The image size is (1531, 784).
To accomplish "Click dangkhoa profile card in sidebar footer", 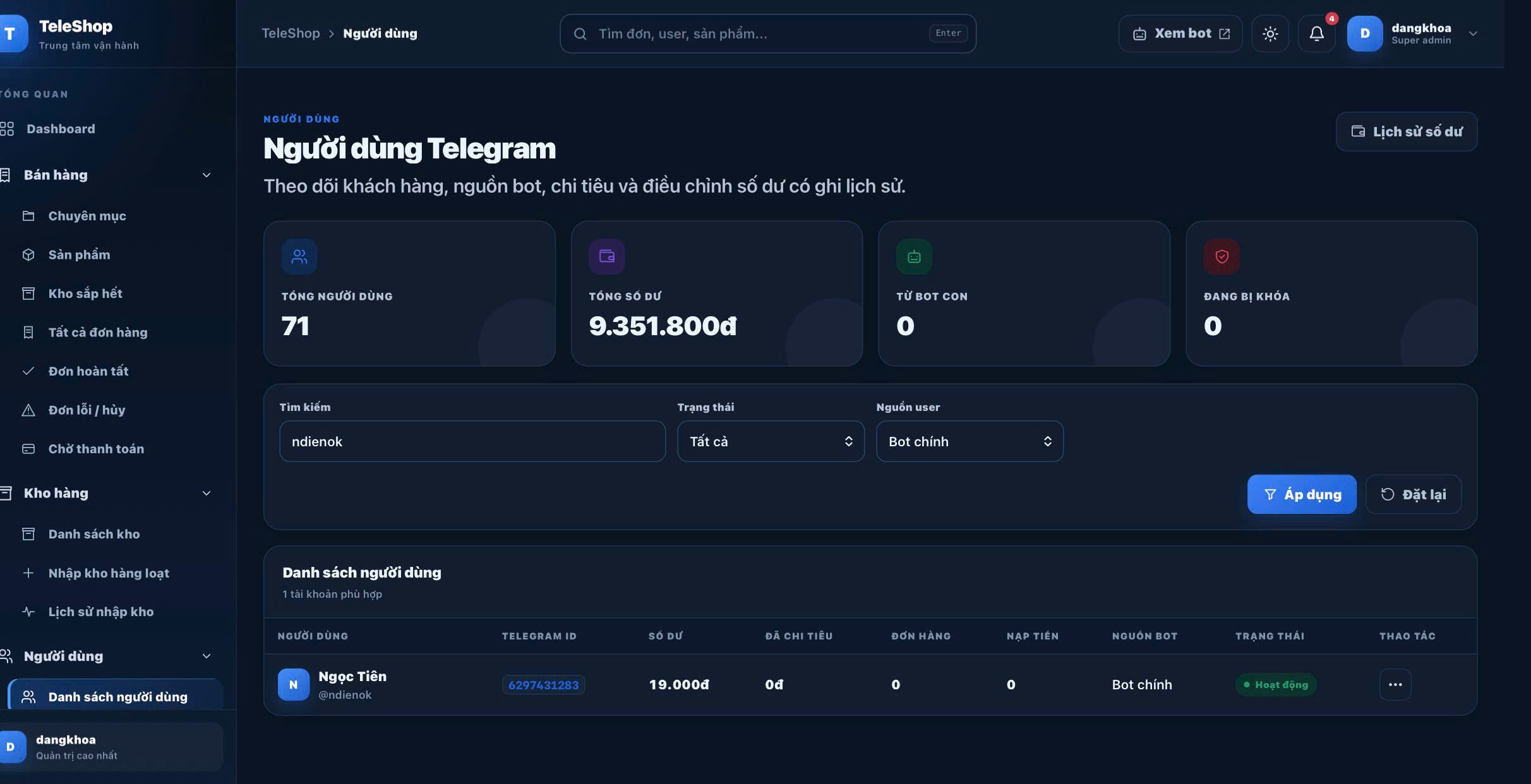I will (x=111, y=747).
